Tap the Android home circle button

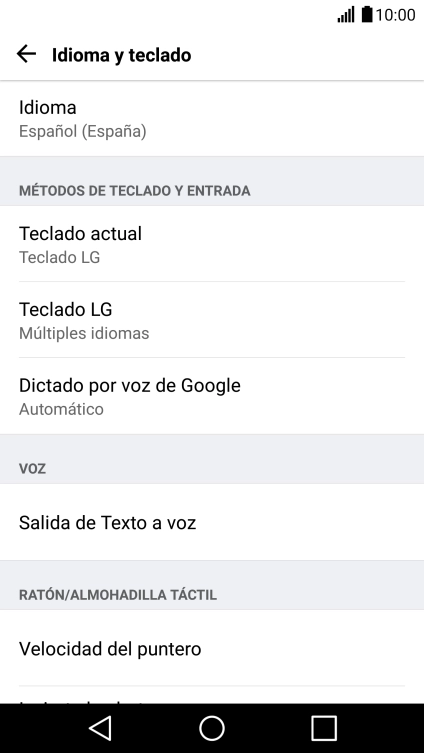point(212,728)
